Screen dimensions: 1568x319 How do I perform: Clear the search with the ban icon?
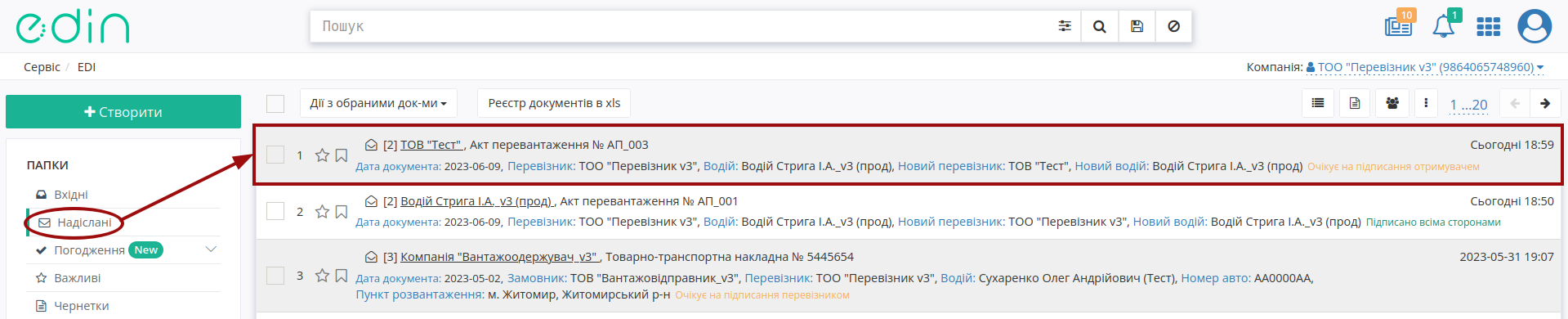click(1173, 26)
